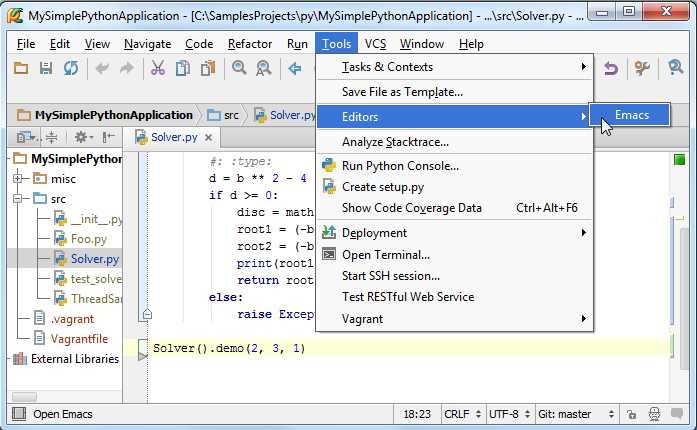Open the Deployment submenu
Viewport: 697px width, 430px height.
pyautogui.click(x=455, y=233)
